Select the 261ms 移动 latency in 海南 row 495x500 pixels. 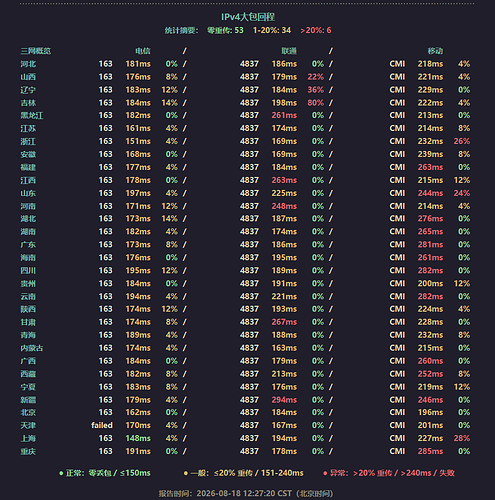point(430,257)
